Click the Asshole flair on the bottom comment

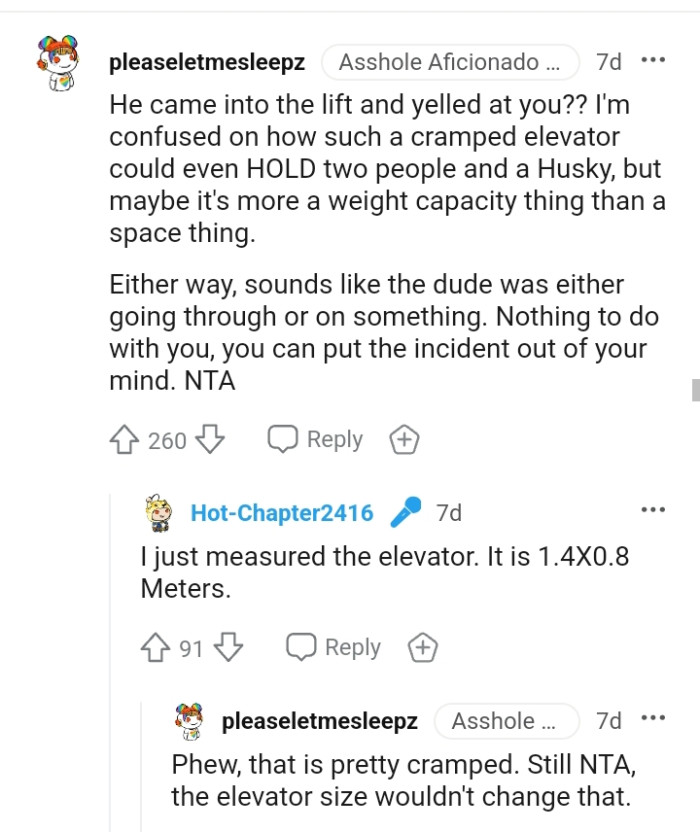[x=506, y=721]
